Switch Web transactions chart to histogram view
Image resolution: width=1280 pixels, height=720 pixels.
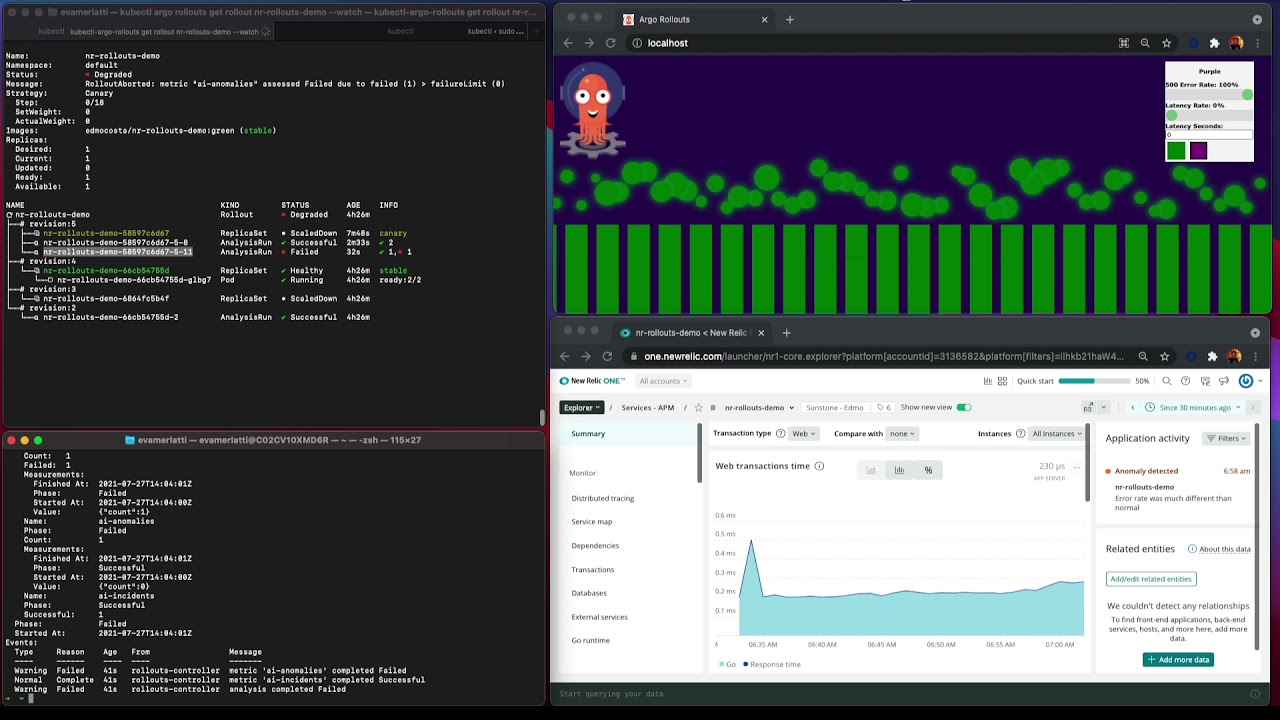[899, 470]
